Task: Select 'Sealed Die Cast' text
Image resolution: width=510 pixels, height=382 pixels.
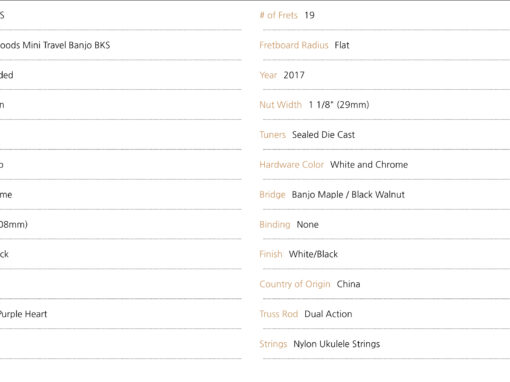Action: pos(323,135)
